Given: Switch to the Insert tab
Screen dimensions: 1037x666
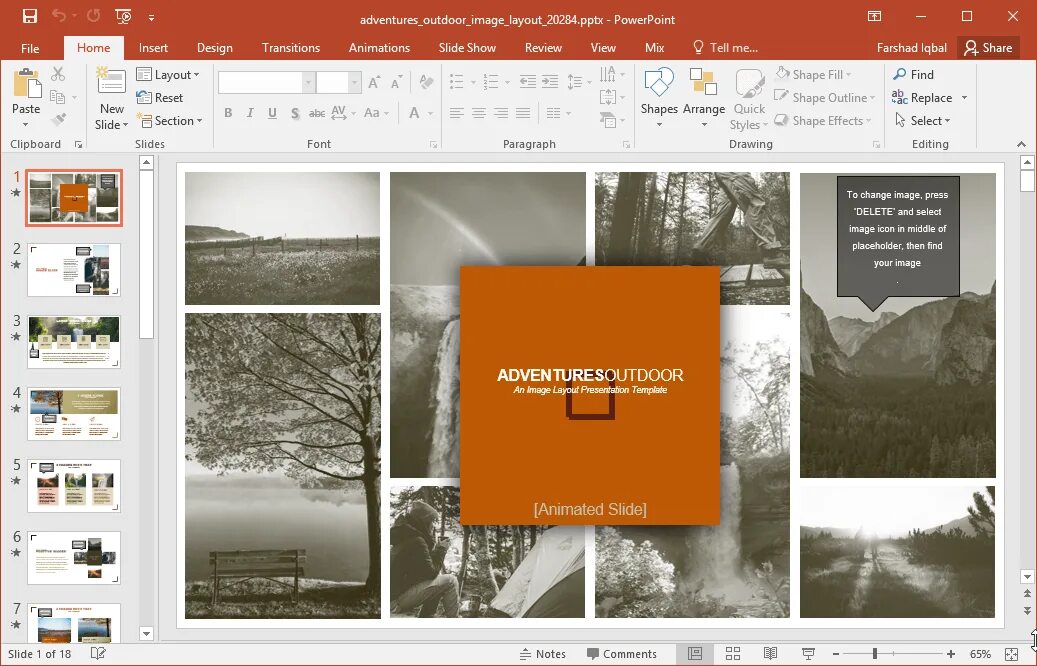Looking at the screenshot, I should [153, 48].
